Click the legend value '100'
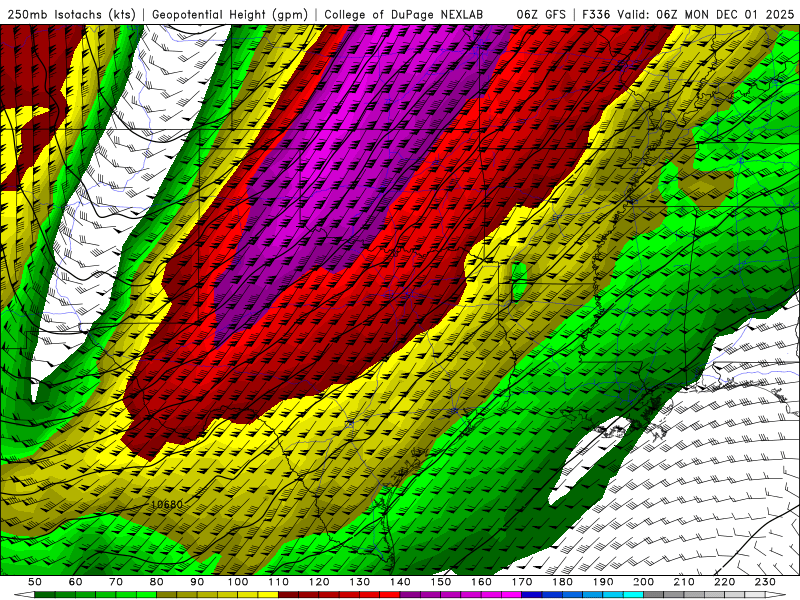This screenshot has width=800, height=600. pos(238,582)
